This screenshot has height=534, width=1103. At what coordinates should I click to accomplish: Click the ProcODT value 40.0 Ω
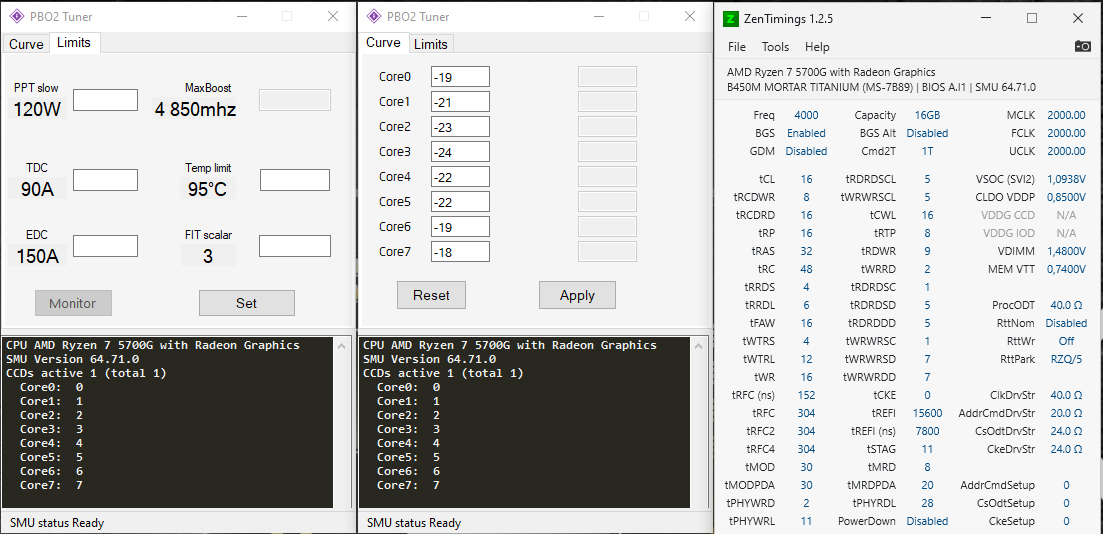point(1066,305)
